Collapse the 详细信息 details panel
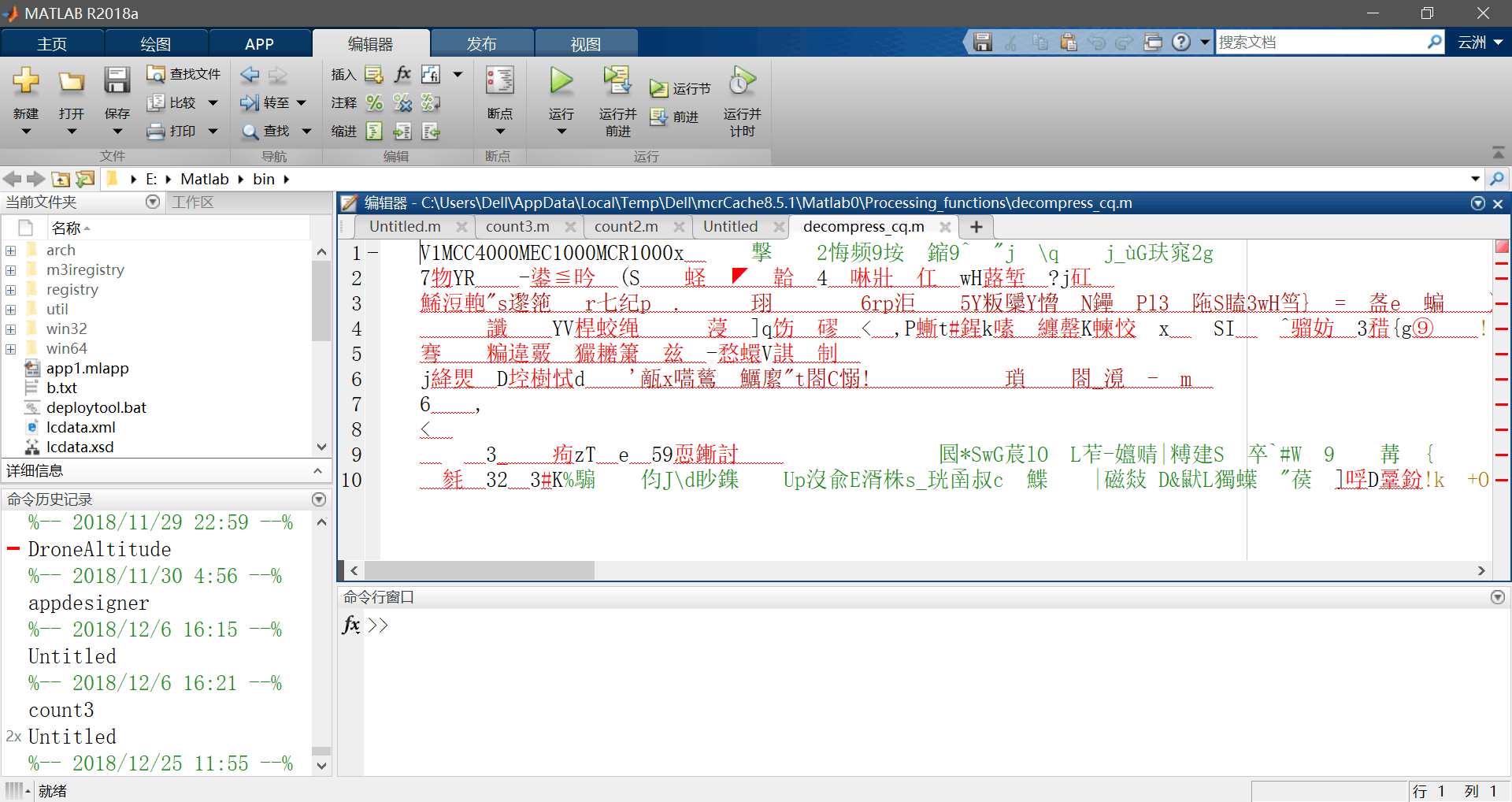 tap(317, 471)
